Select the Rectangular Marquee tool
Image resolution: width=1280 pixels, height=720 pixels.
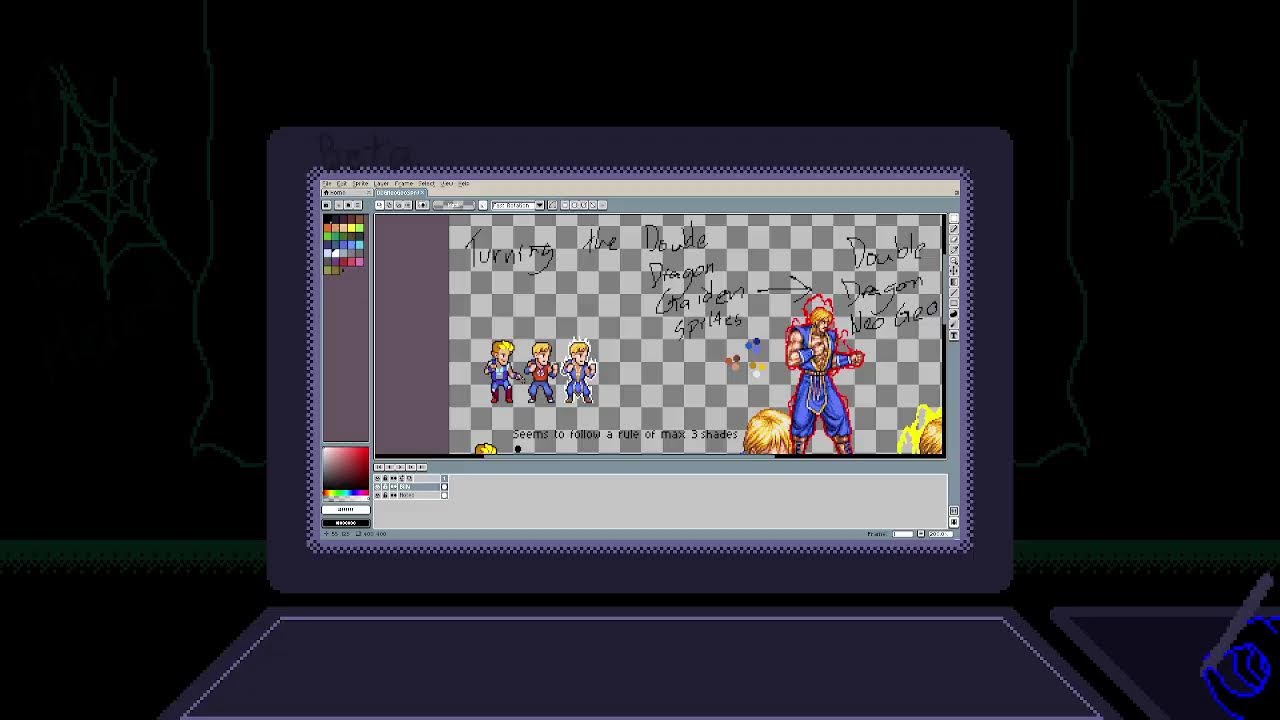tap(954, 218)
